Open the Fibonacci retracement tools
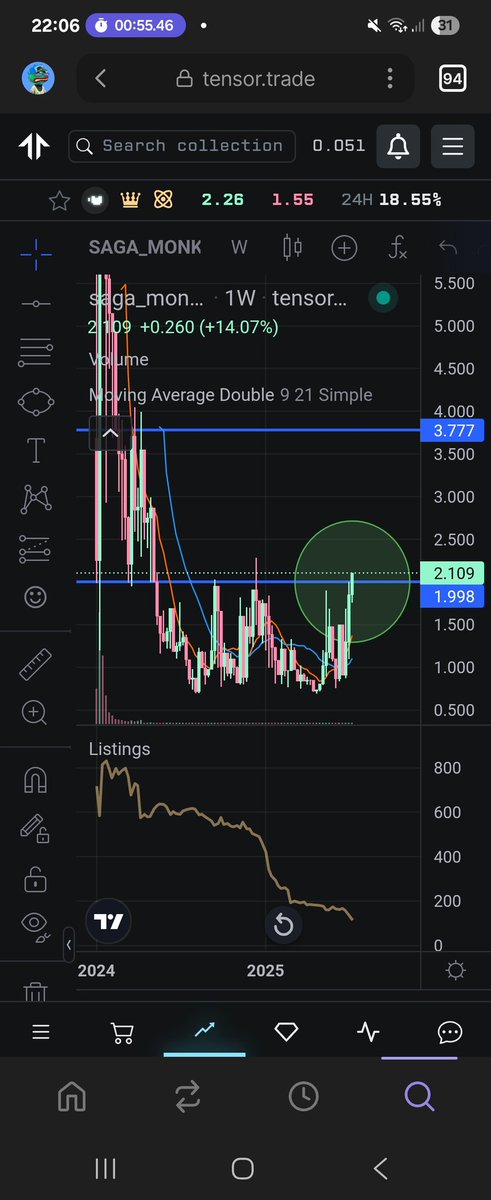 (x=36, y=352)
